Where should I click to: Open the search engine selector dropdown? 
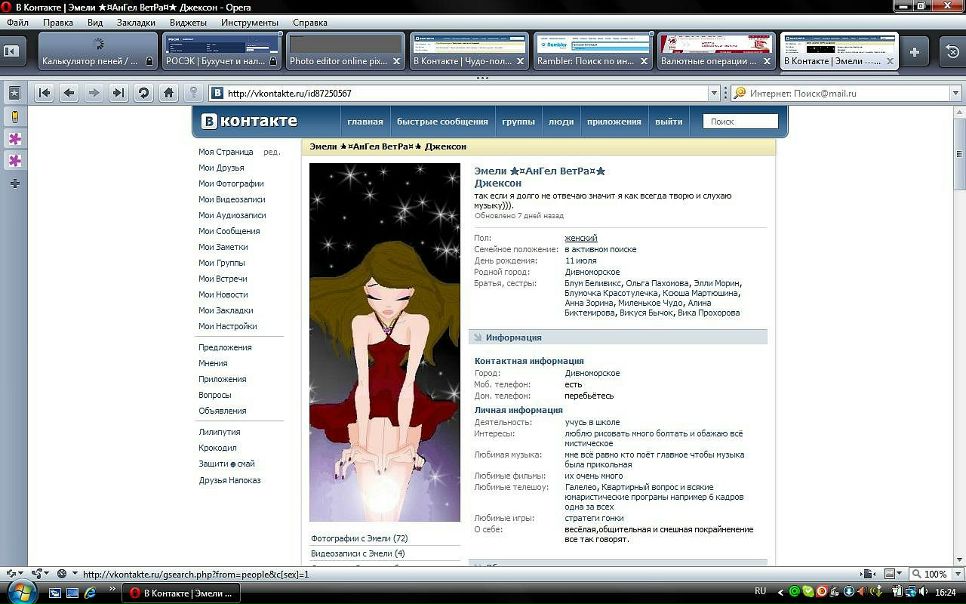(x=741, y=93)
